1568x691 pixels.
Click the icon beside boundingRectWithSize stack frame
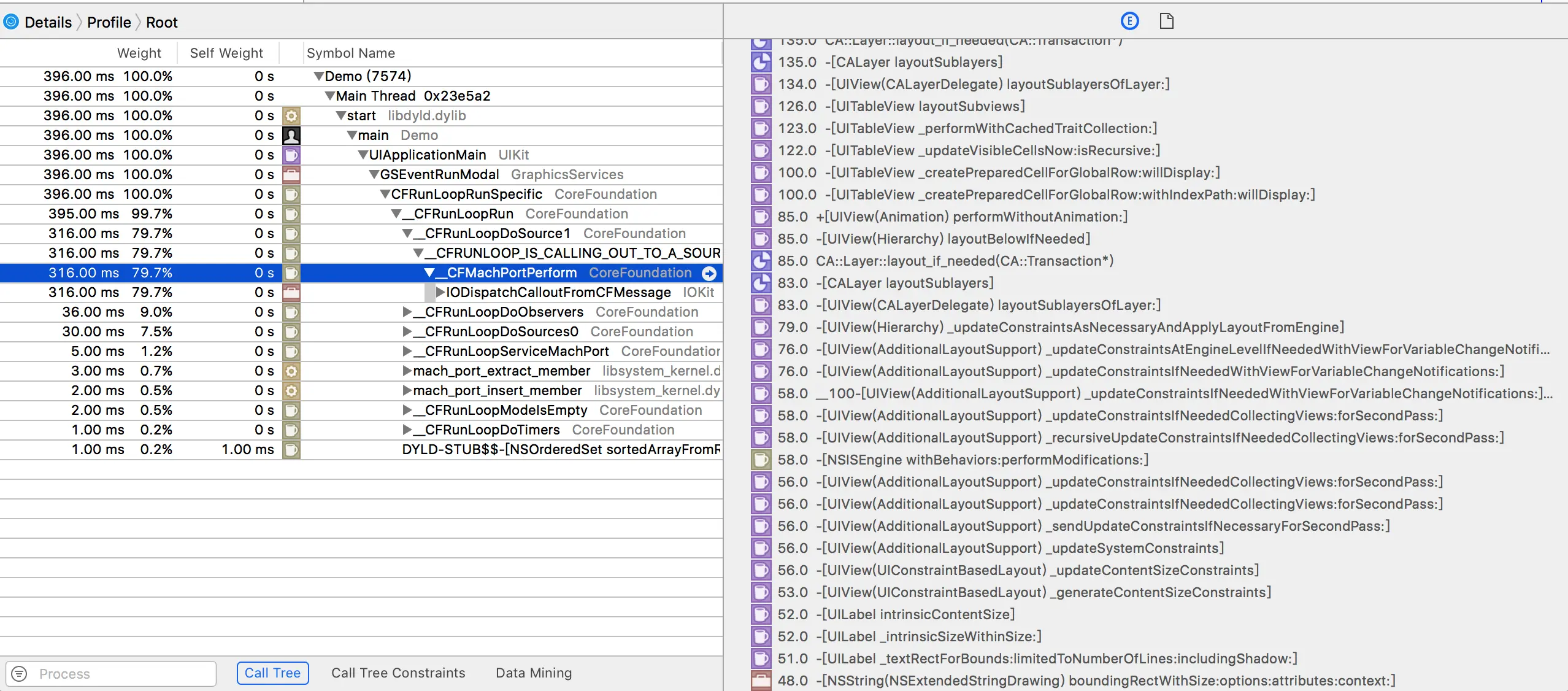[x=761, y=681]
